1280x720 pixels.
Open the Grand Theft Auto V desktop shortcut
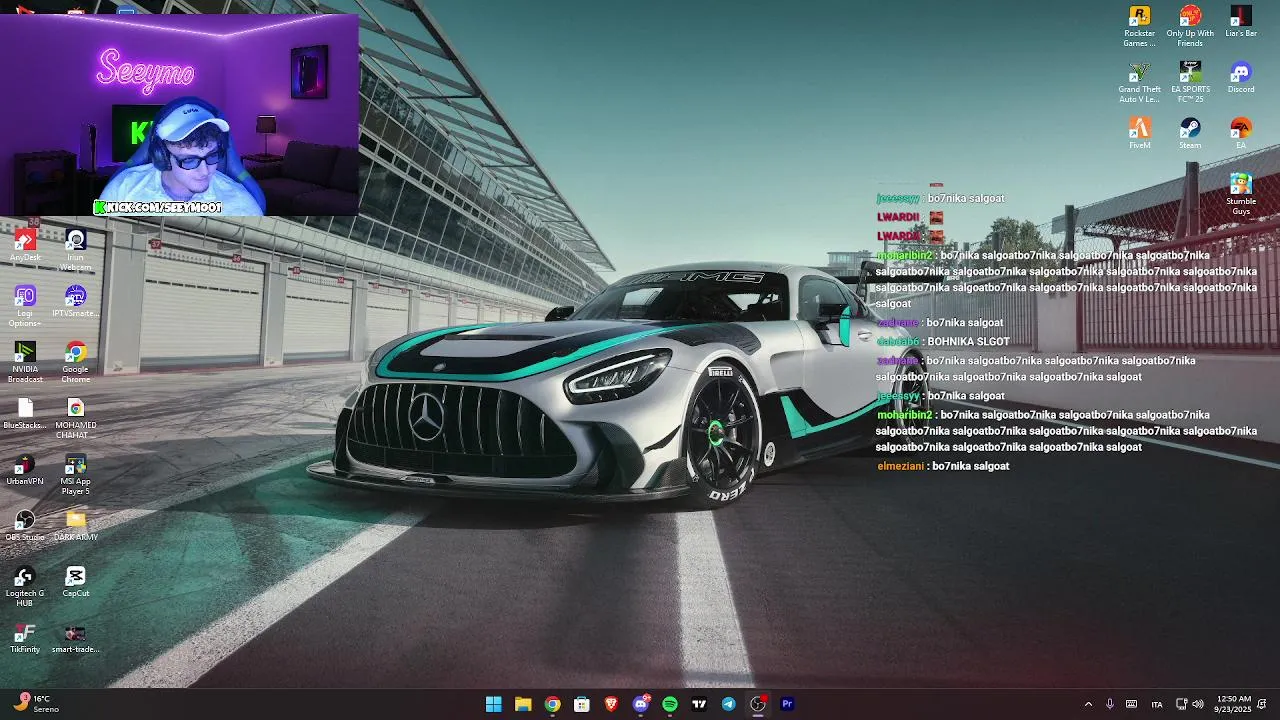tap(1139, 82)
